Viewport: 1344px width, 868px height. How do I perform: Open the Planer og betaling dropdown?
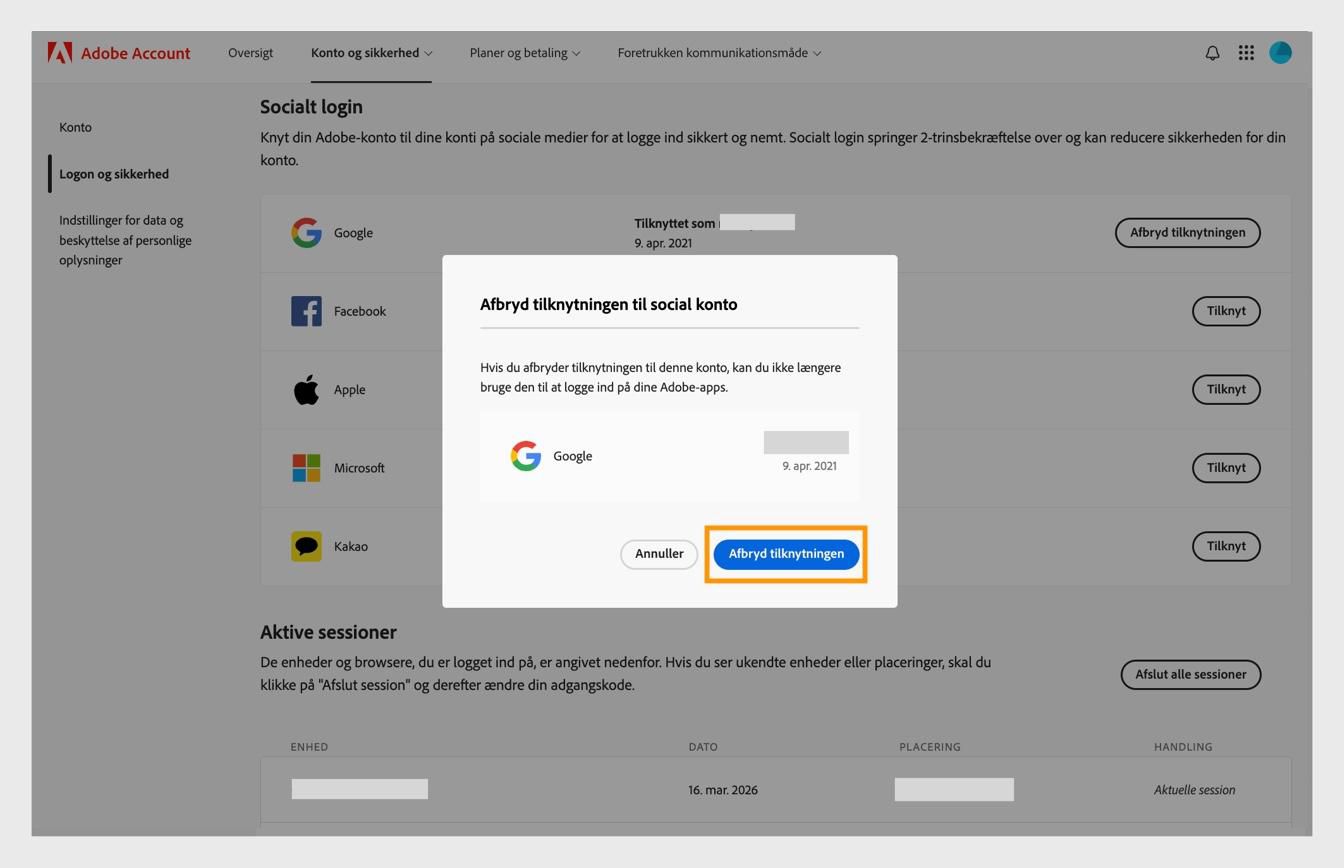click(x=524, y=52)
